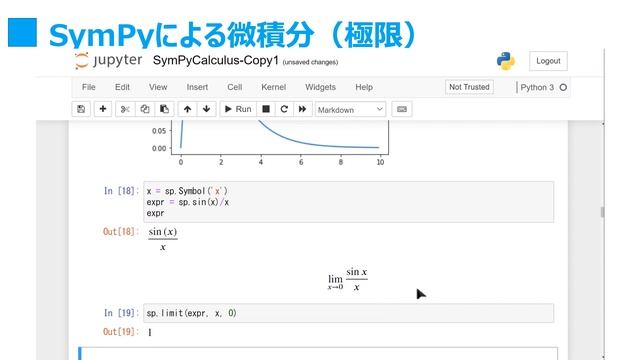Screen dimensions: 640x360
Task: Open the Edit menu
Action: 122,87
